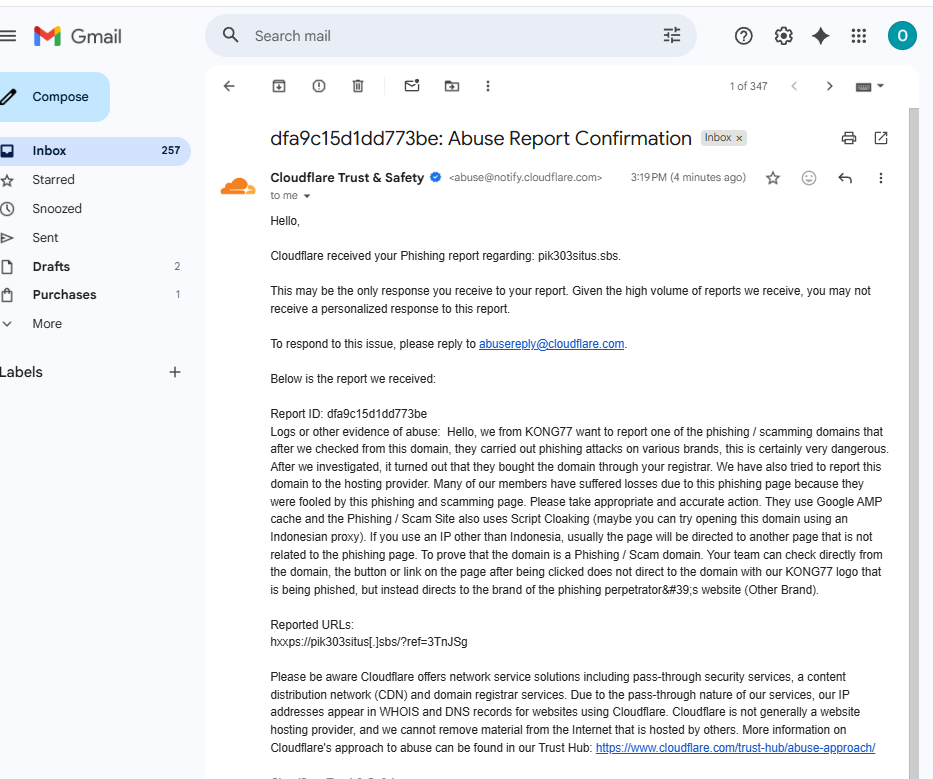Image resolution: width=933 pixels, height=779 pixels.
Task: Delete this email with the trash icon
Action: point(358,86)
